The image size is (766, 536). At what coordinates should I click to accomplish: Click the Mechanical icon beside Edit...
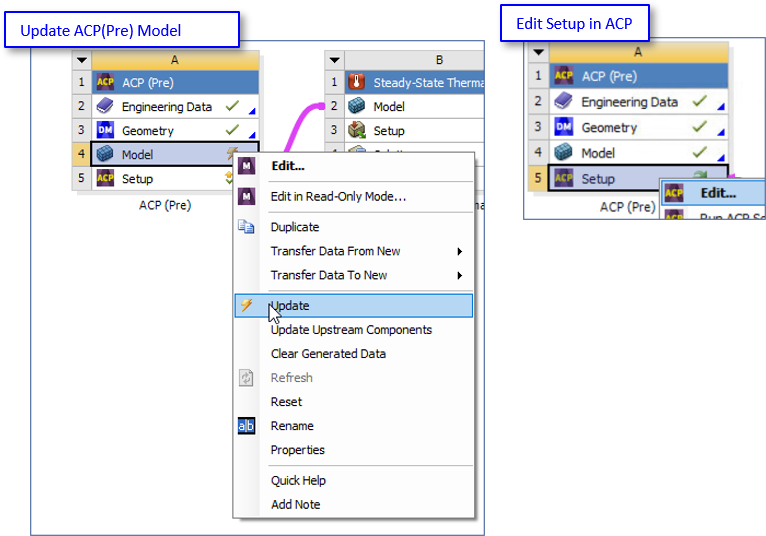[x=247, y=166]
